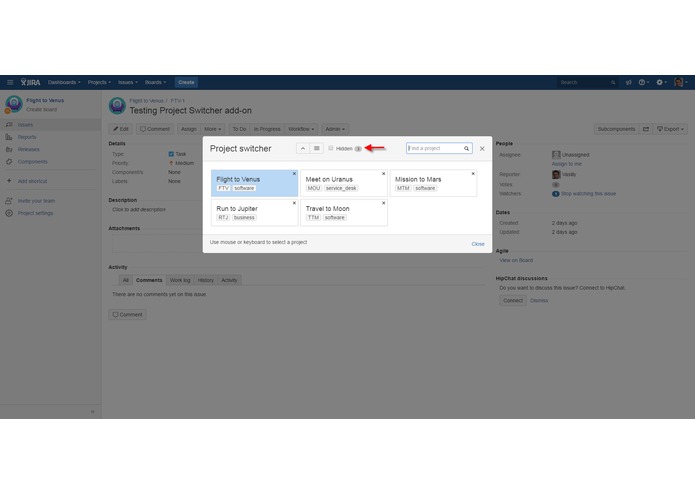Click Assign to me link
Image resolution: width=695 pixels, height=494 pixels.
566,164
